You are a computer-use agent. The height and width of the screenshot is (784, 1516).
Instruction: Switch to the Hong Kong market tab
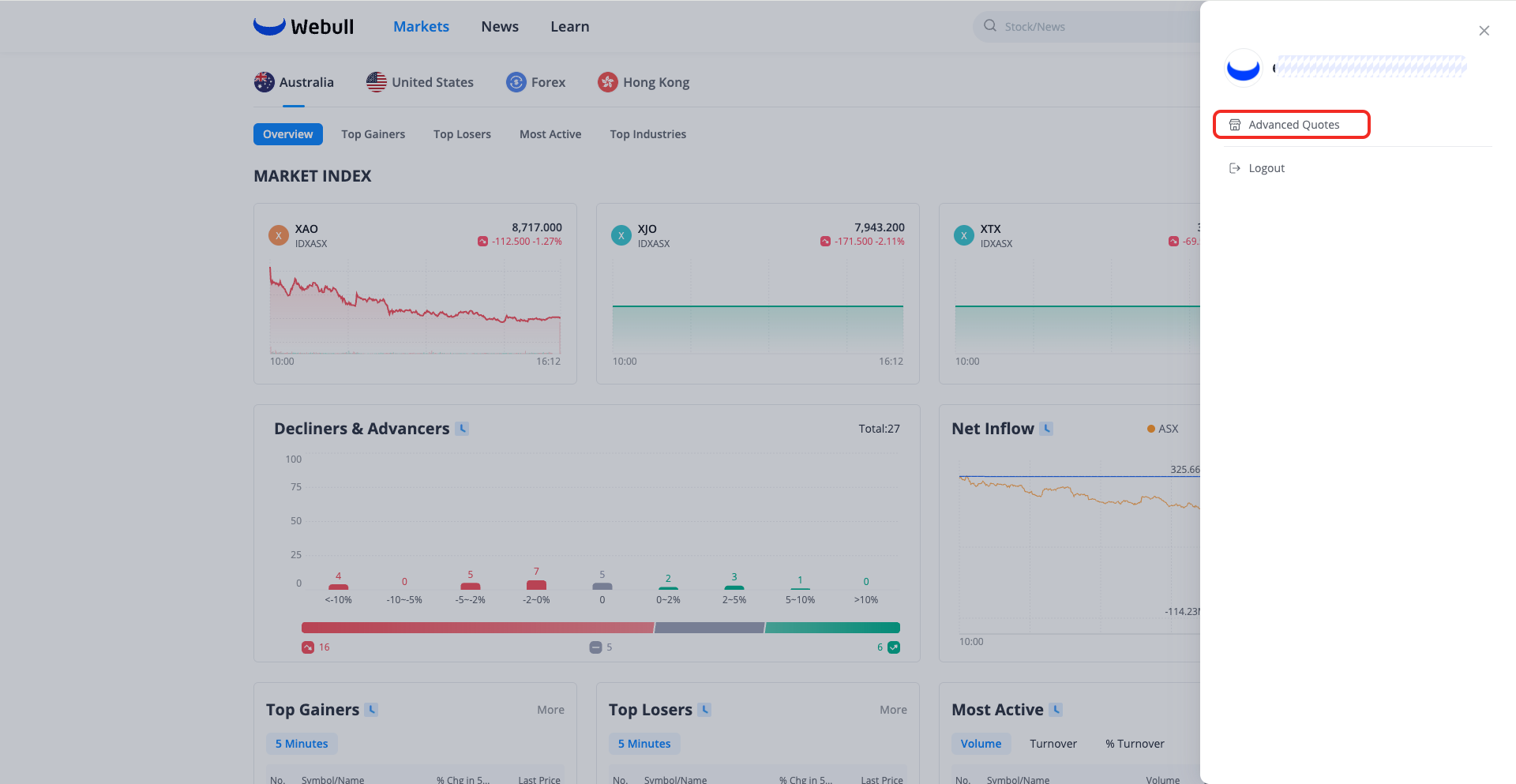click(644, 82)
